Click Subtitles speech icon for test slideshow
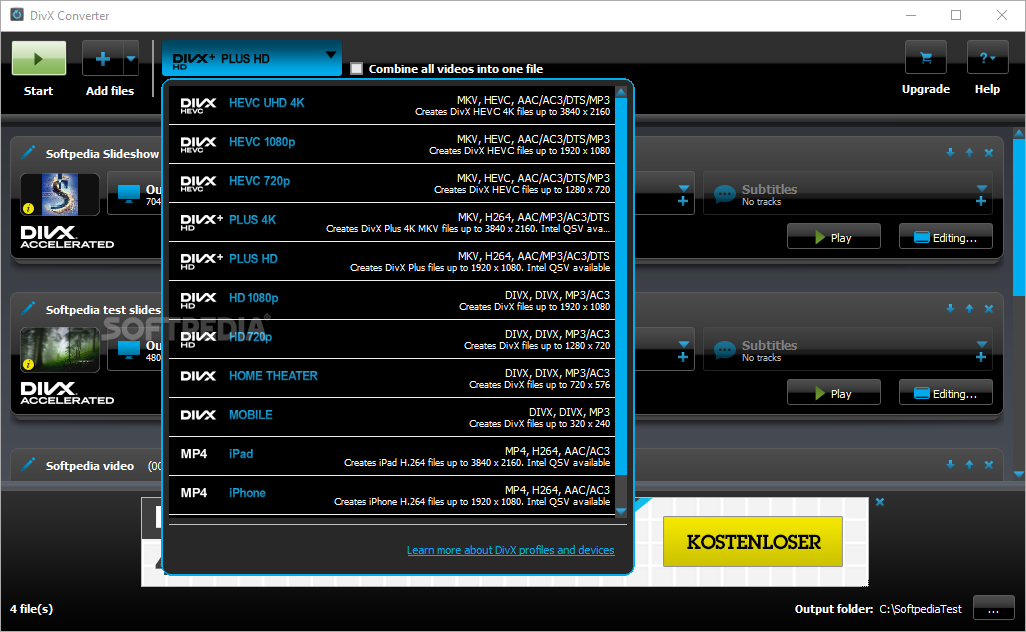Screen dimensions: 1026x632 (725, 349)
